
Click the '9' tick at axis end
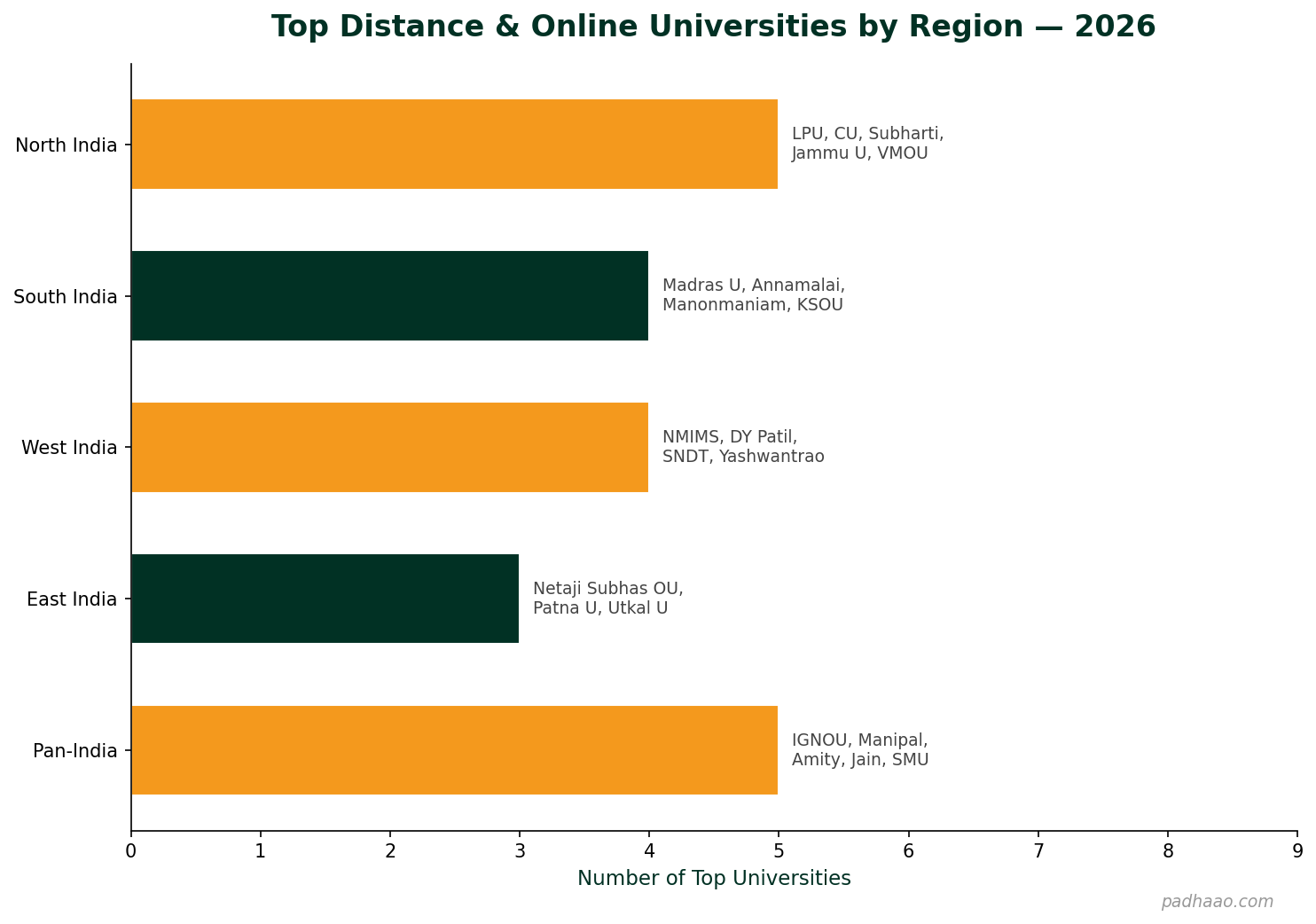(1296, 850)
